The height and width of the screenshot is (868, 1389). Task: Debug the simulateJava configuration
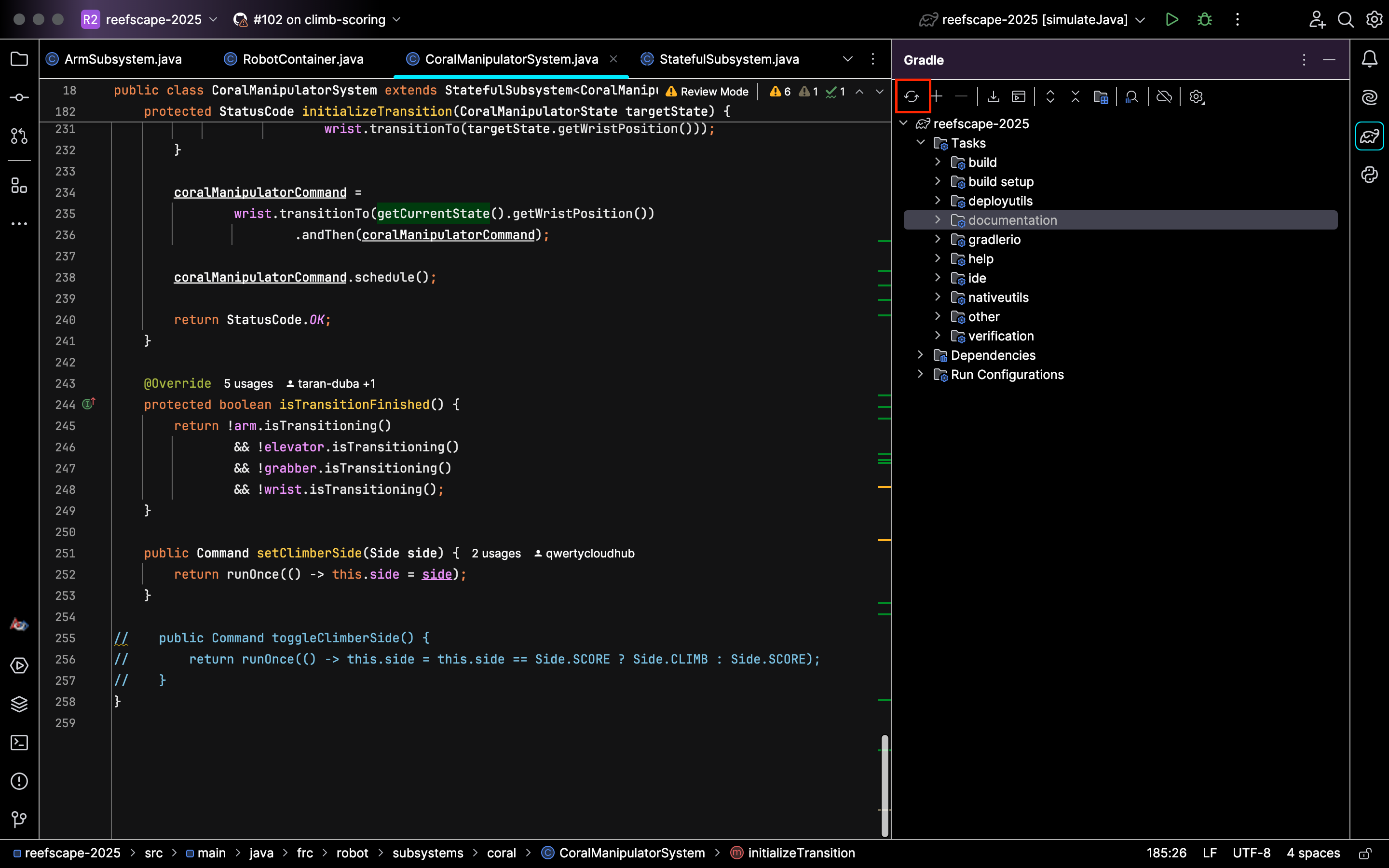coord(1205,19)
